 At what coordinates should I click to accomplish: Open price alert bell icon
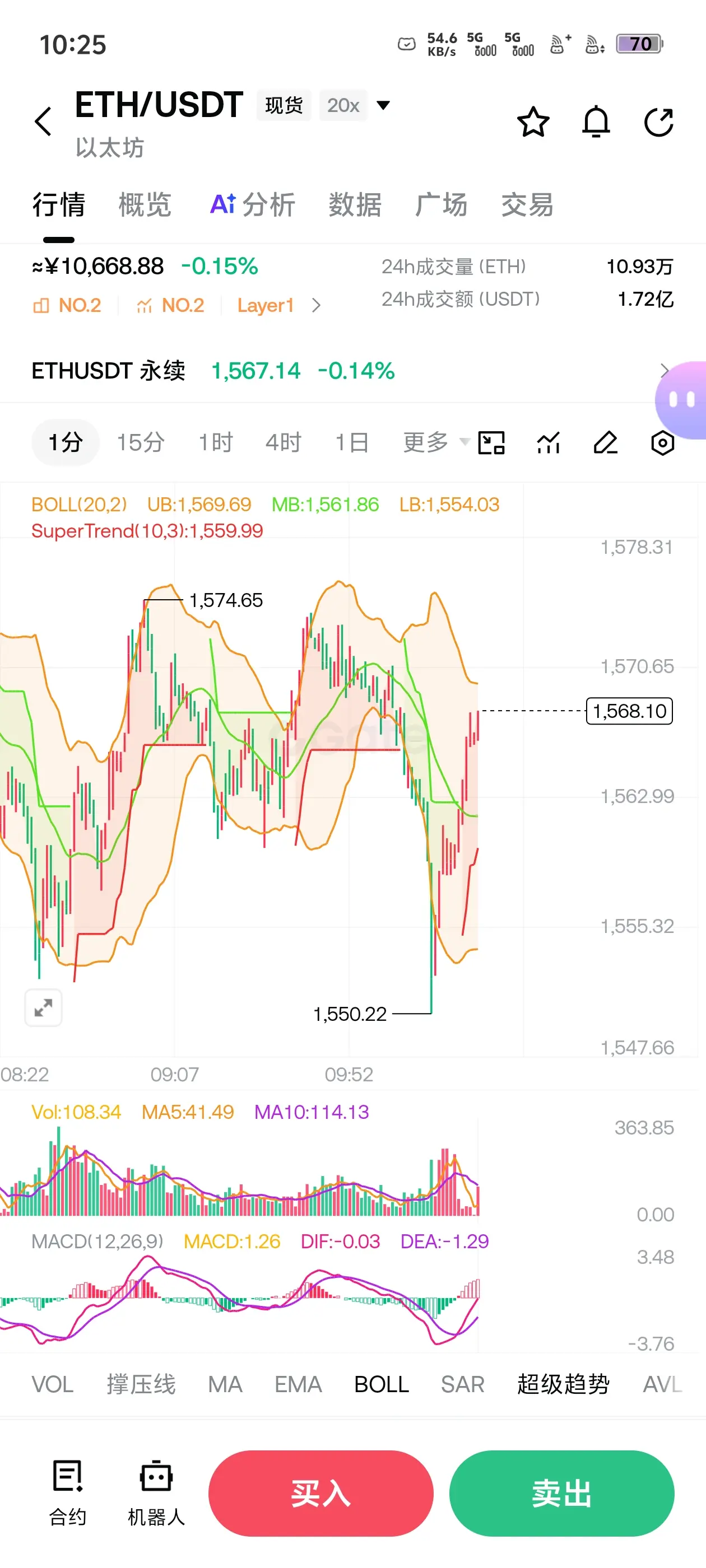coord(596,122)
